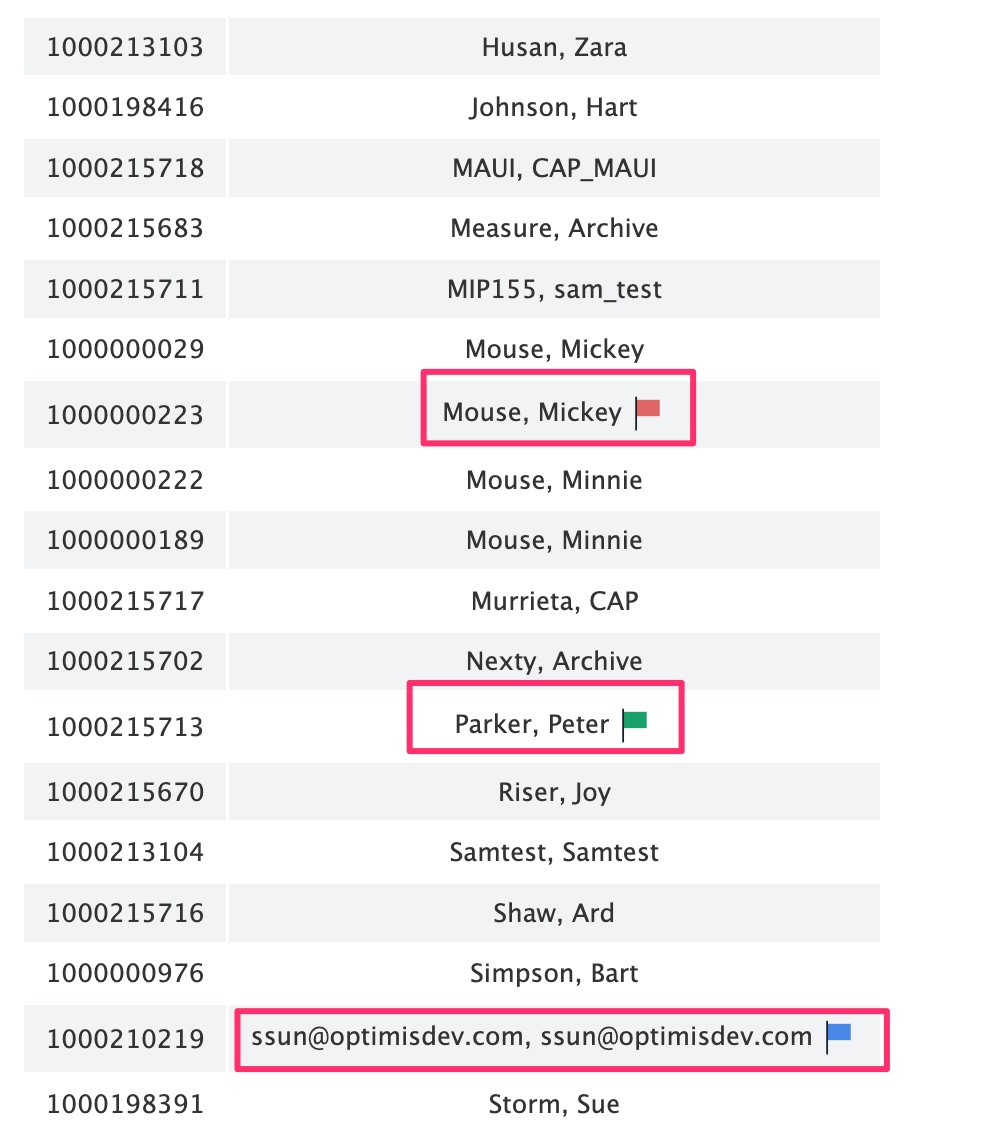Open Murrieta, CAP patient row
982x1134 pixels.
(554, 601)
